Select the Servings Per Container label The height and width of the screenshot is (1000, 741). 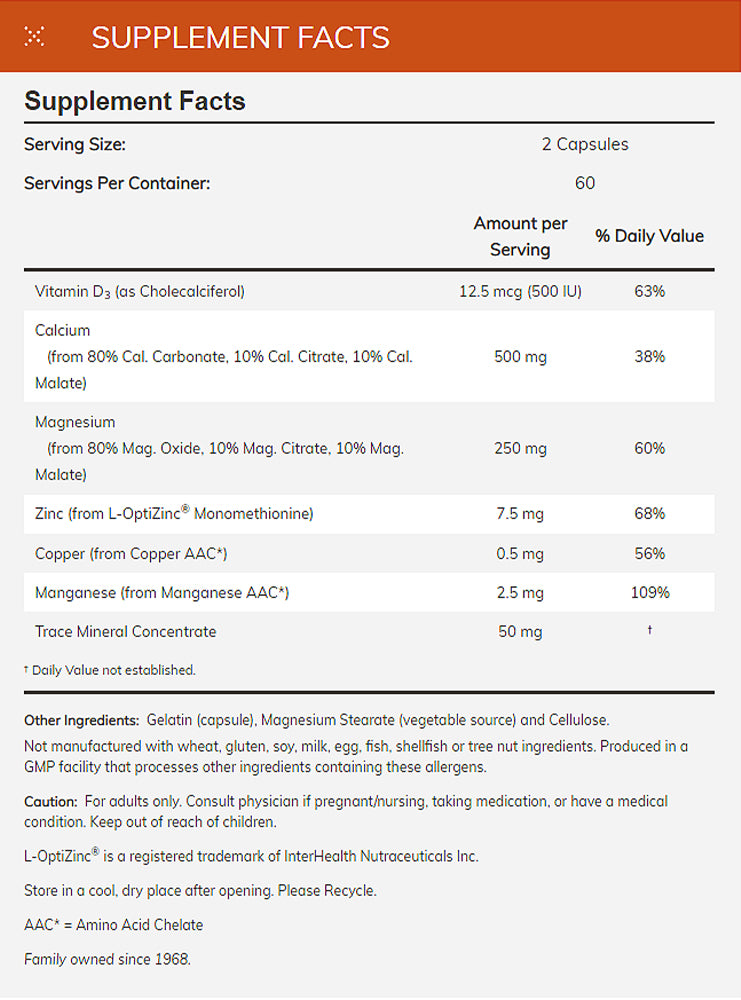[117, 183]
